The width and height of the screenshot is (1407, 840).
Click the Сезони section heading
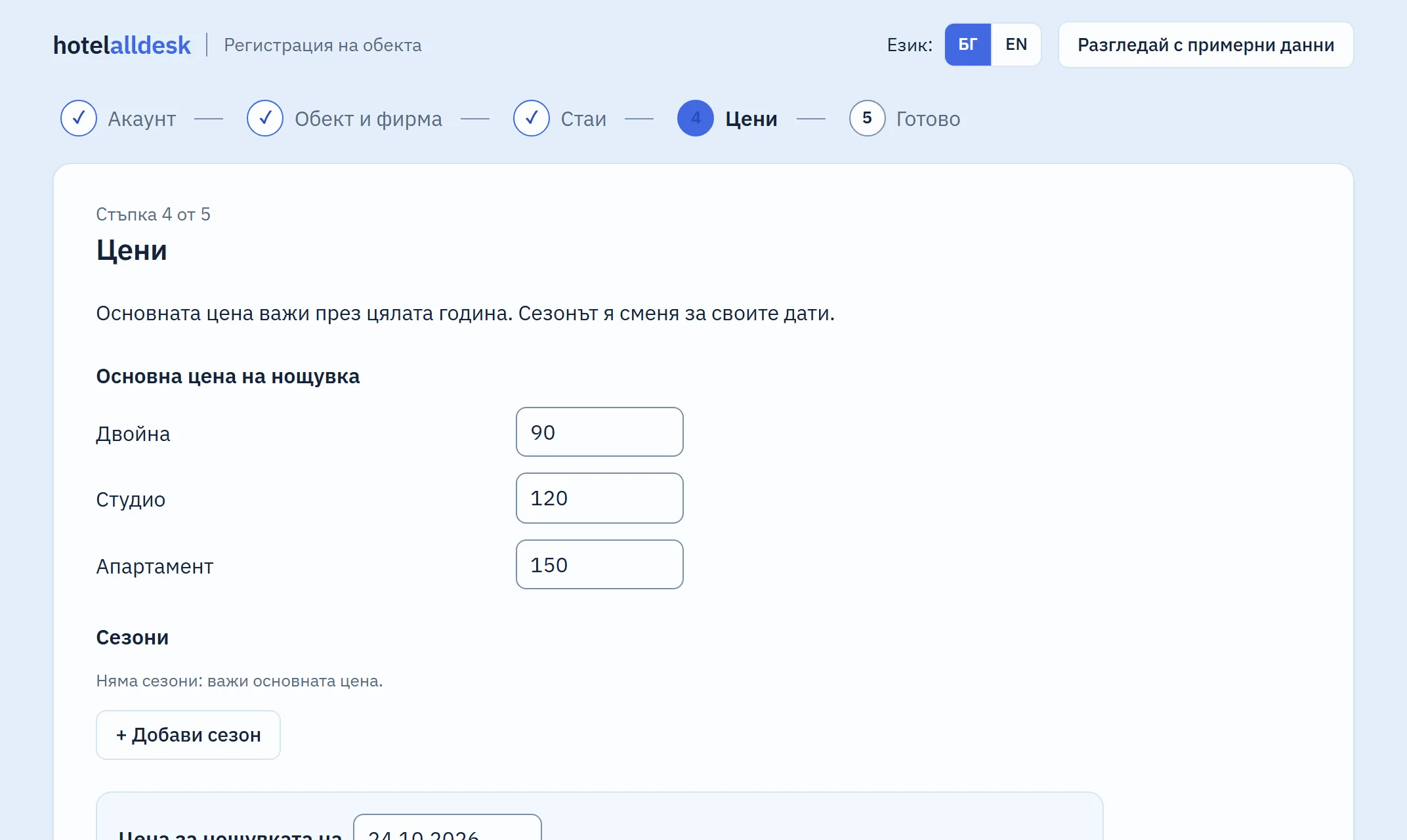(x=133, y=638)
